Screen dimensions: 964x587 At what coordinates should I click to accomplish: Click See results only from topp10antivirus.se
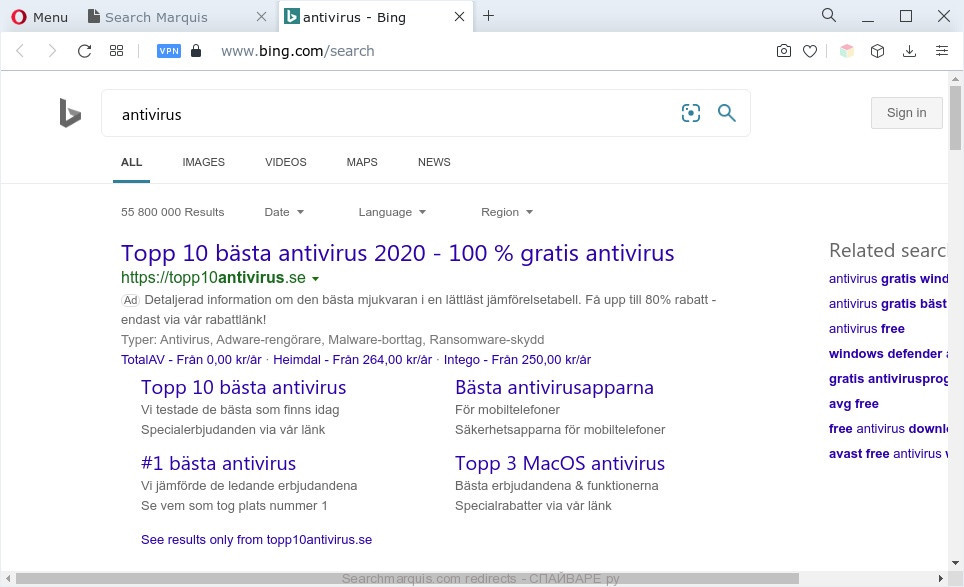(x=256, y=540)
